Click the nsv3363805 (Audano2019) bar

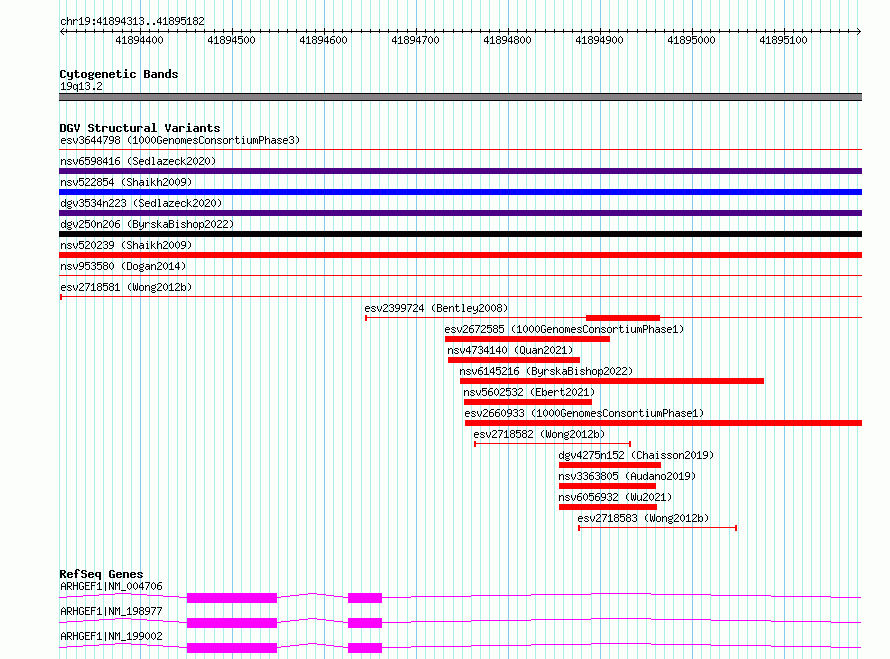coord(607,486)
